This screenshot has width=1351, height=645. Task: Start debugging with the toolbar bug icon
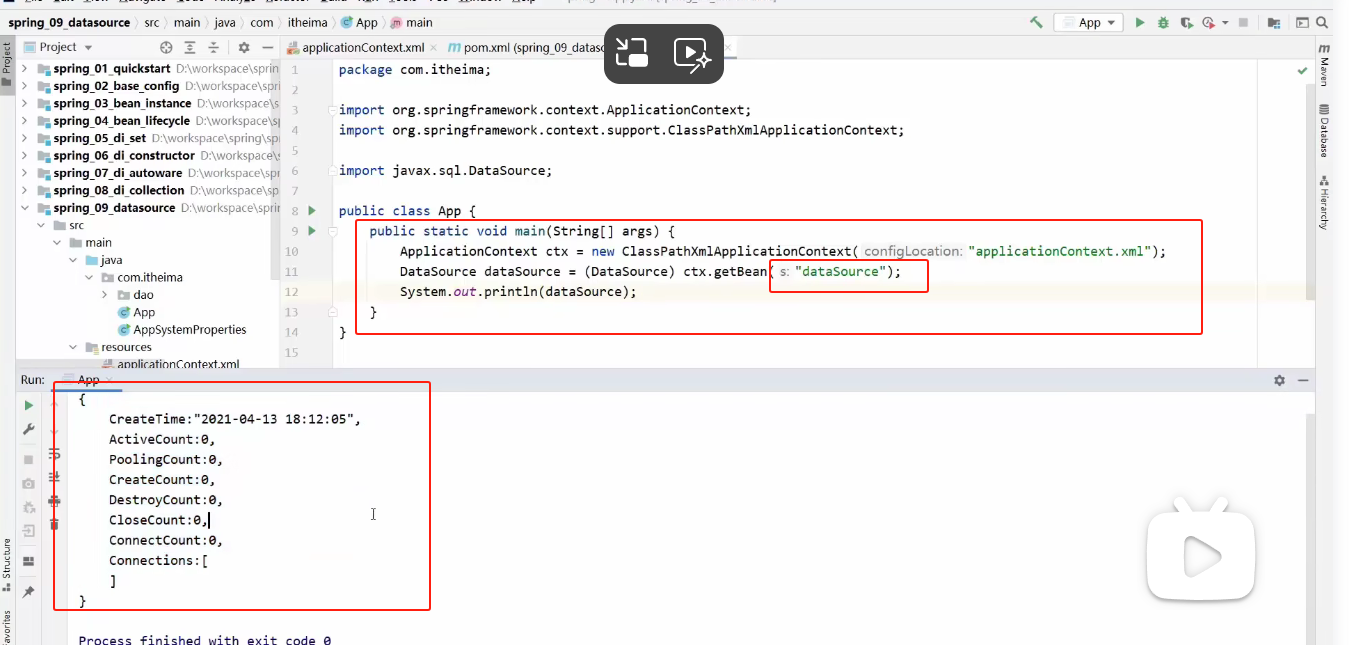pos(1163,22)
